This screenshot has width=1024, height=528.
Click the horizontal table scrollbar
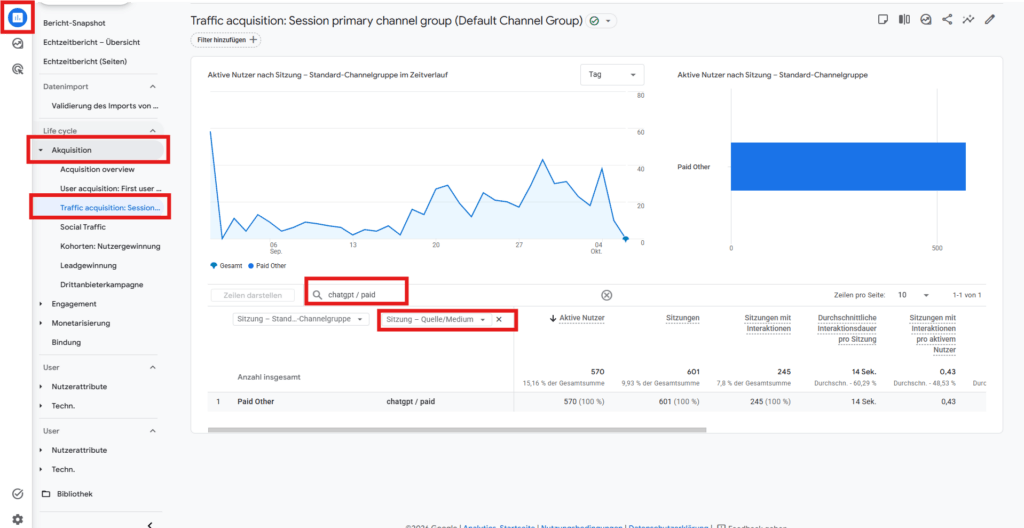point(457,430)
